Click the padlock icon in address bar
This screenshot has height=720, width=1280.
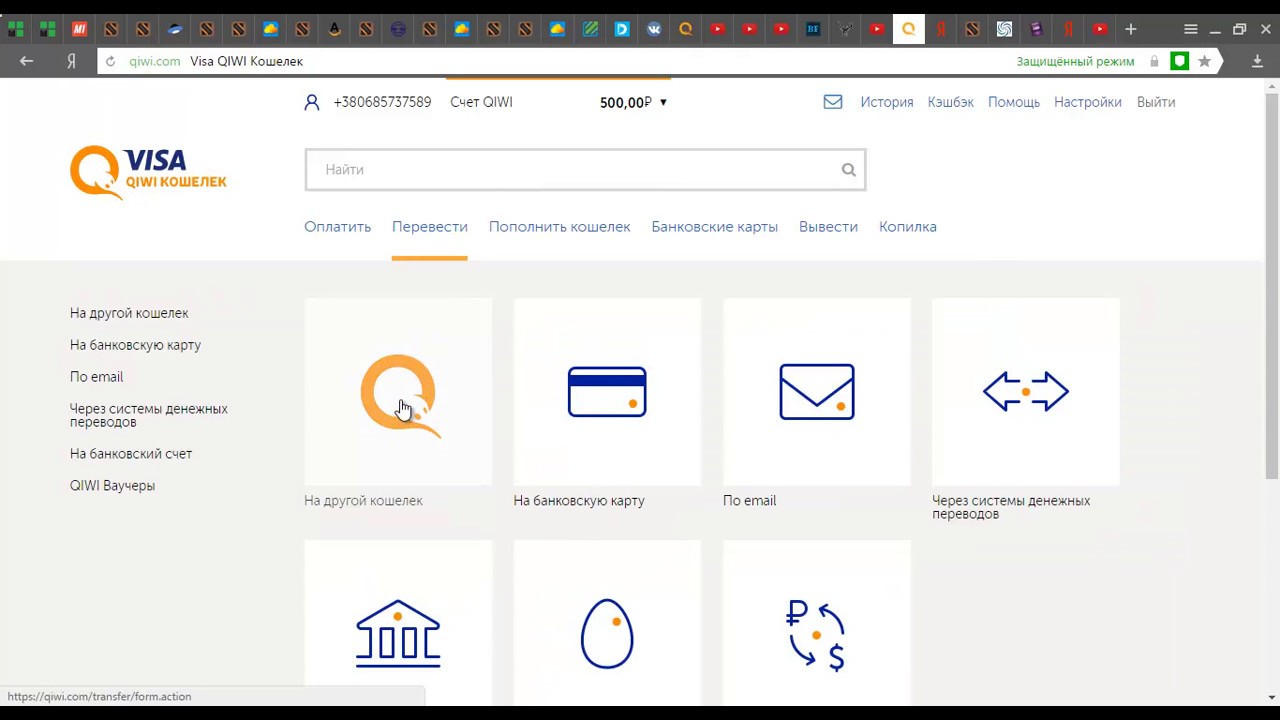tap(1154, 61)
